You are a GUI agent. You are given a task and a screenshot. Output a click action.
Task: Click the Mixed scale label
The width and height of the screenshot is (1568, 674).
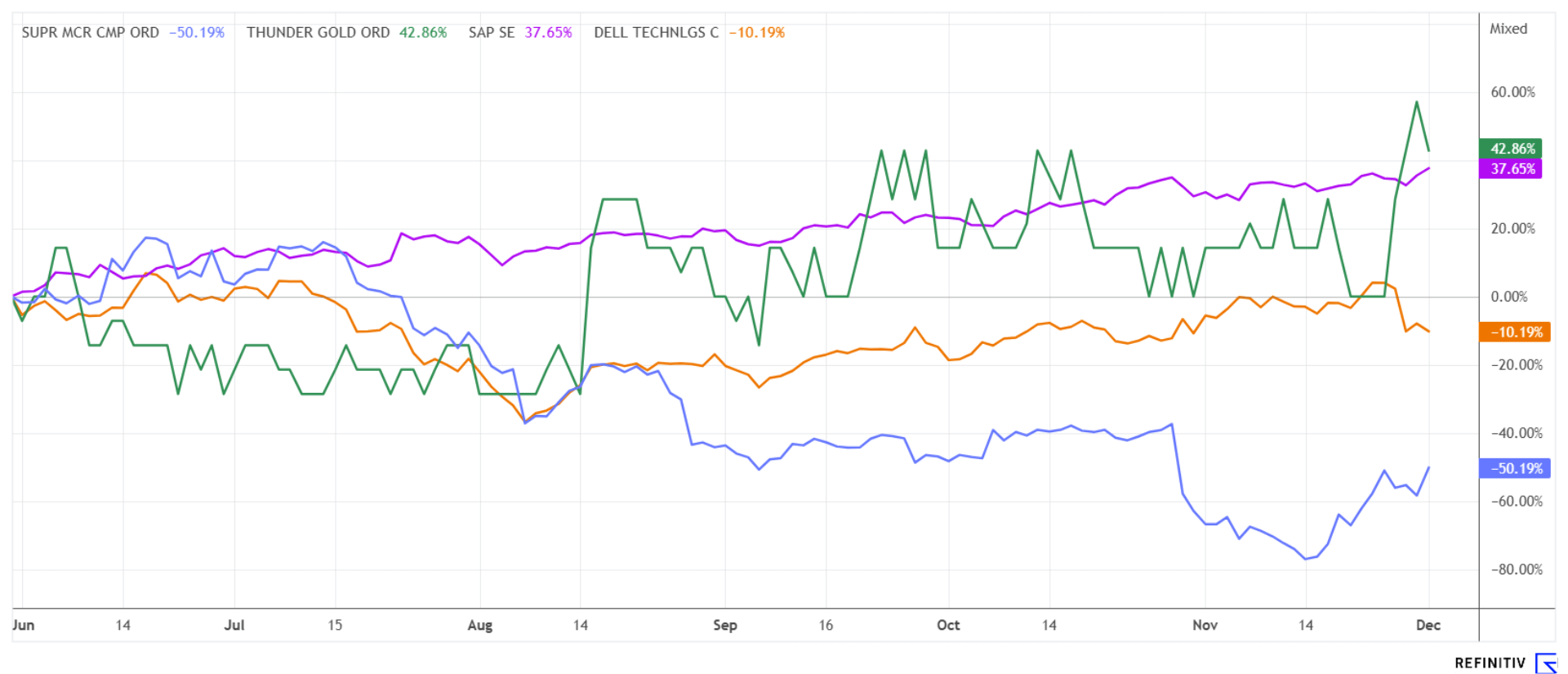pos(1508,29)
